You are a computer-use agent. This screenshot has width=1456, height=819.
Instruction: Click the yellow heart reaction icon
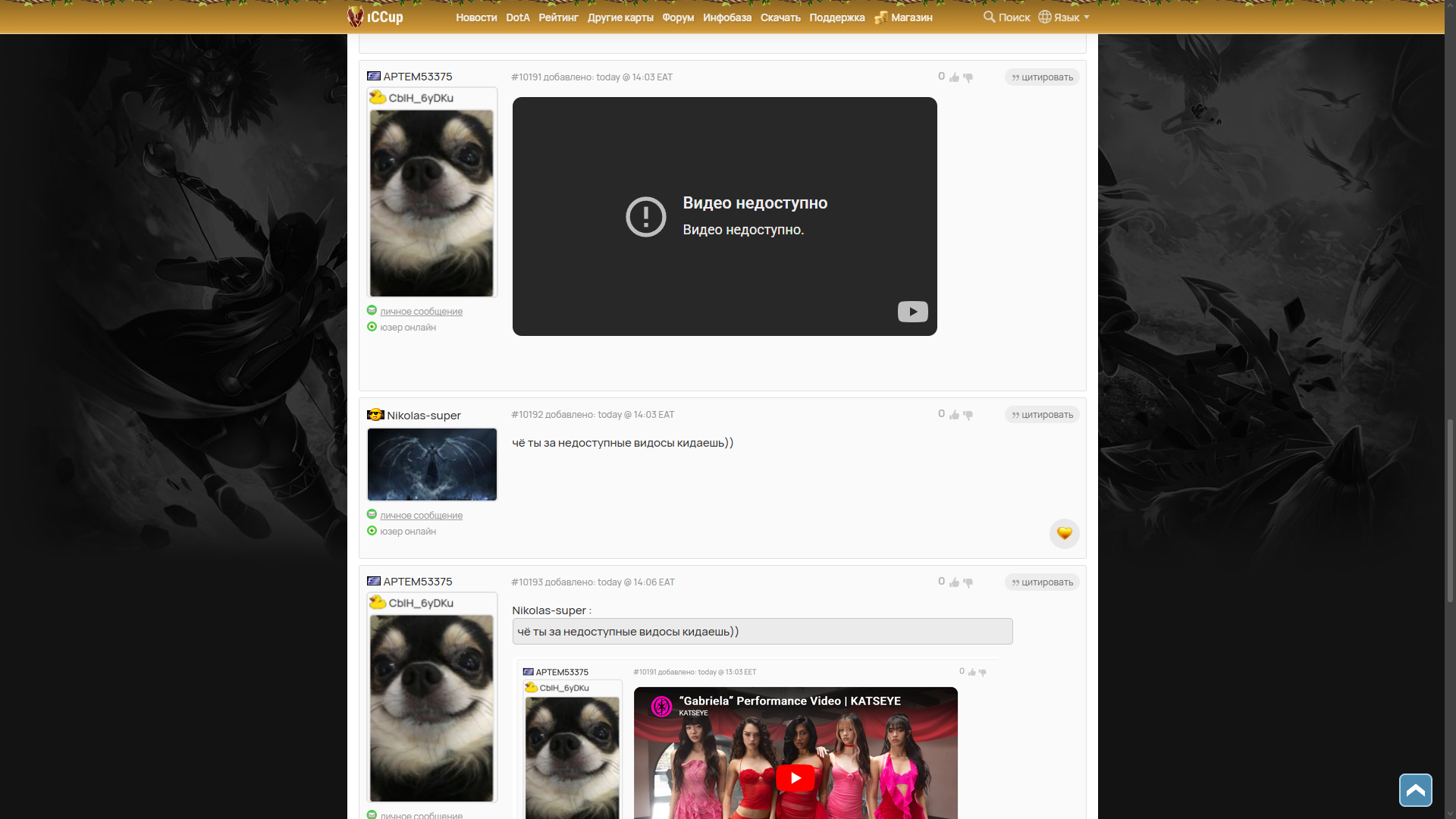(1064, 533)
